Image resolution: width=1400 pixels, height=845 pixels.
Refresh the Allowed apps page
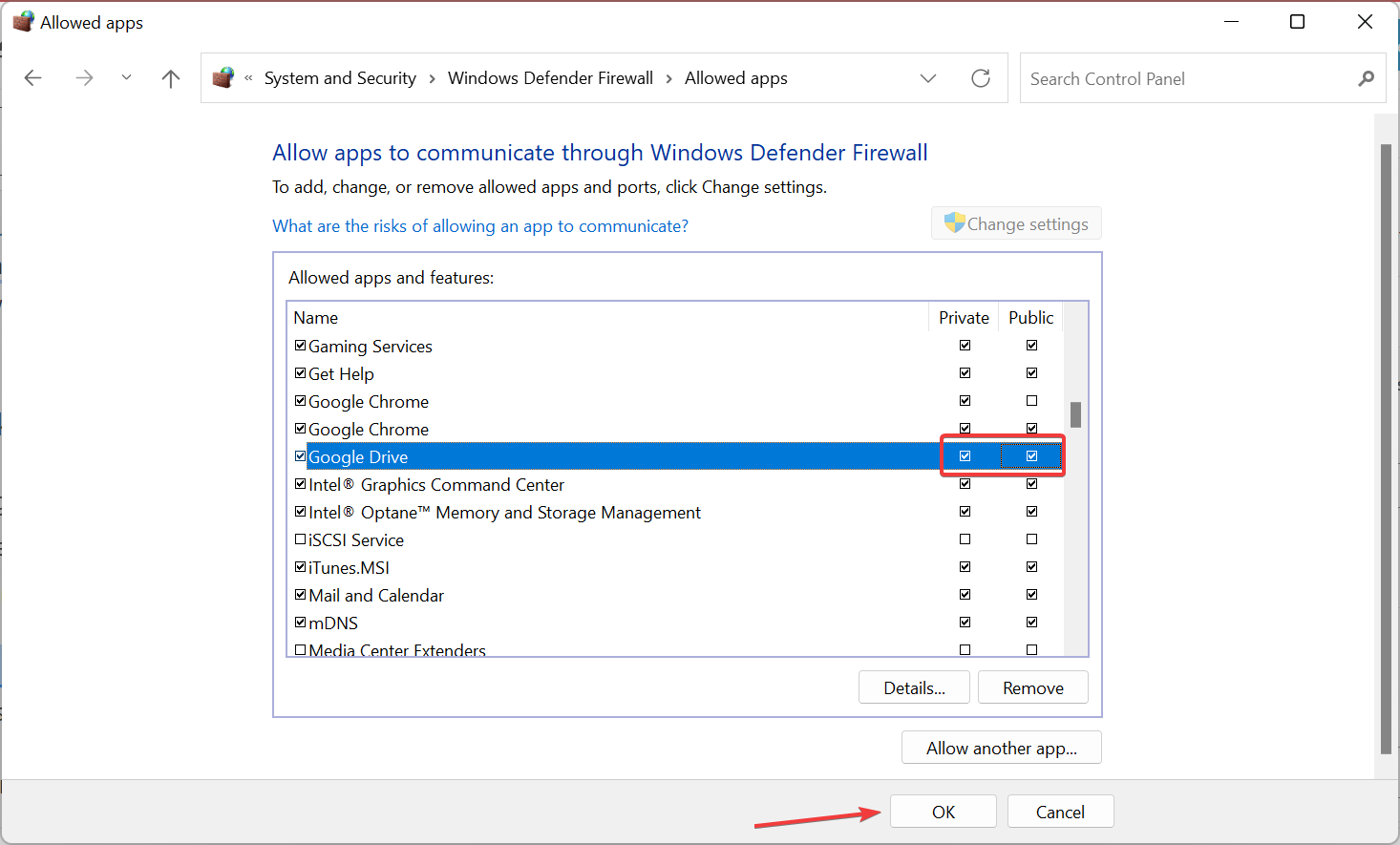(981, 78)
